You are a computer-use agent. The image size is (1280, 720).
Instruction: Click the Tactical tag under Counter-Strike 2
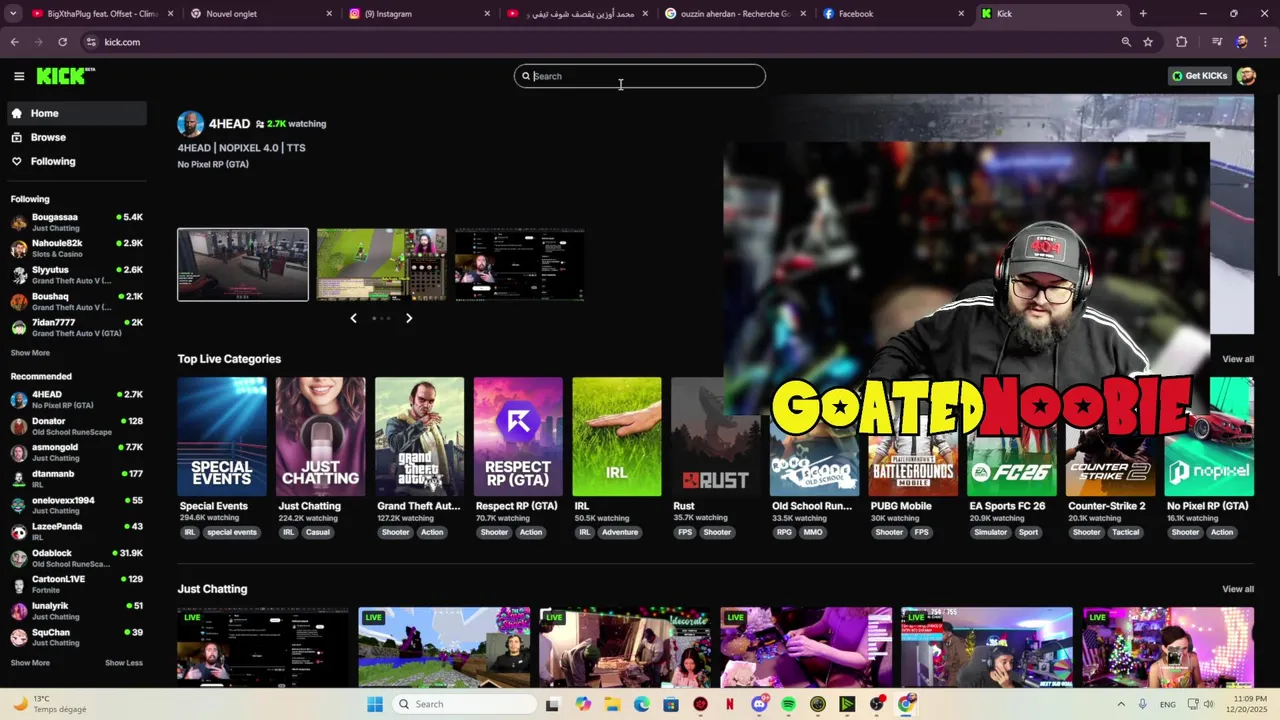coord(1126,532)
